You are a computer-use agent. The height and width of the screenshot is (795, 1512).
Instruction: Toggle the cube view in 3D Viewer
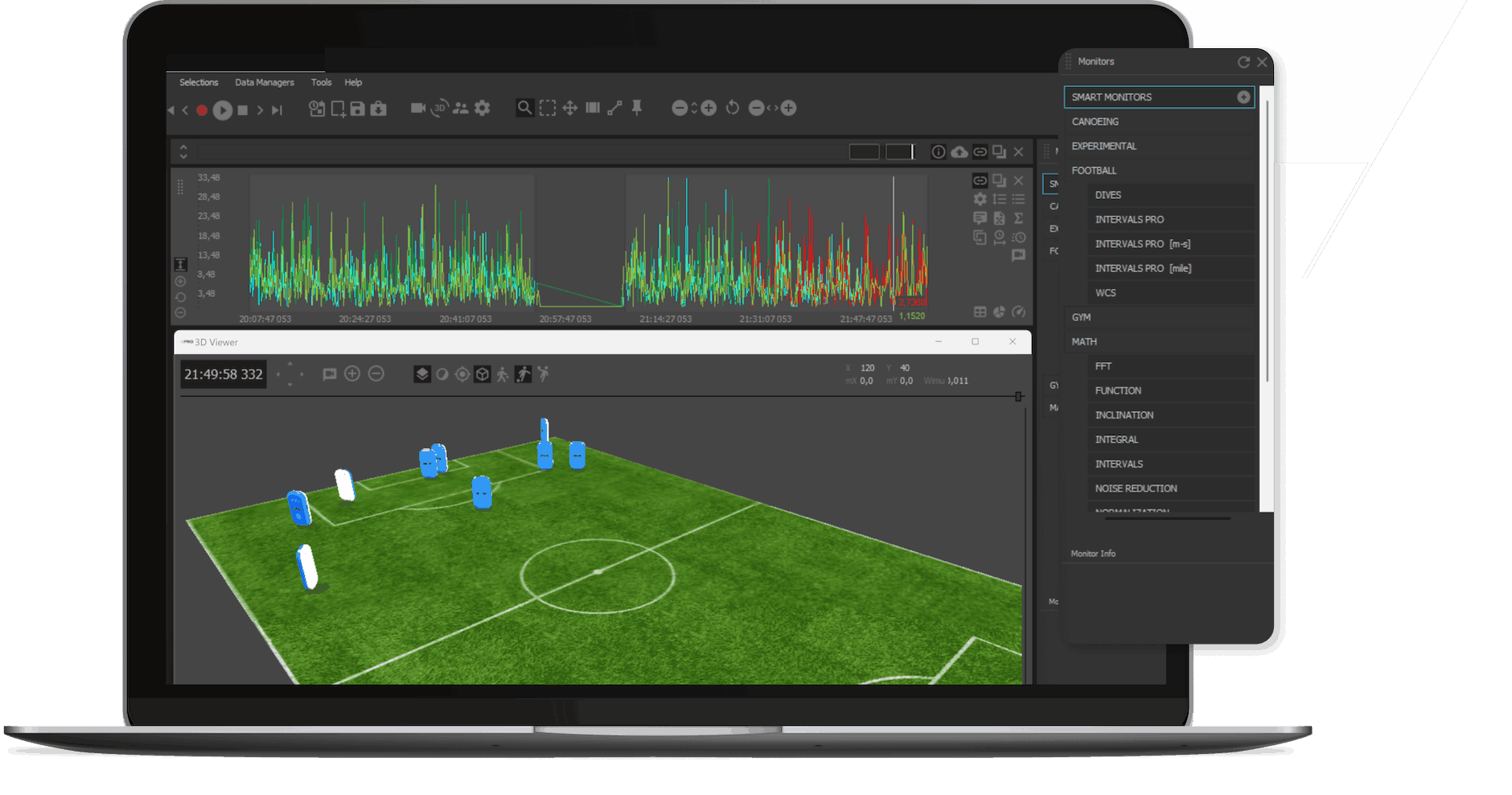click(x=482, y=374)
